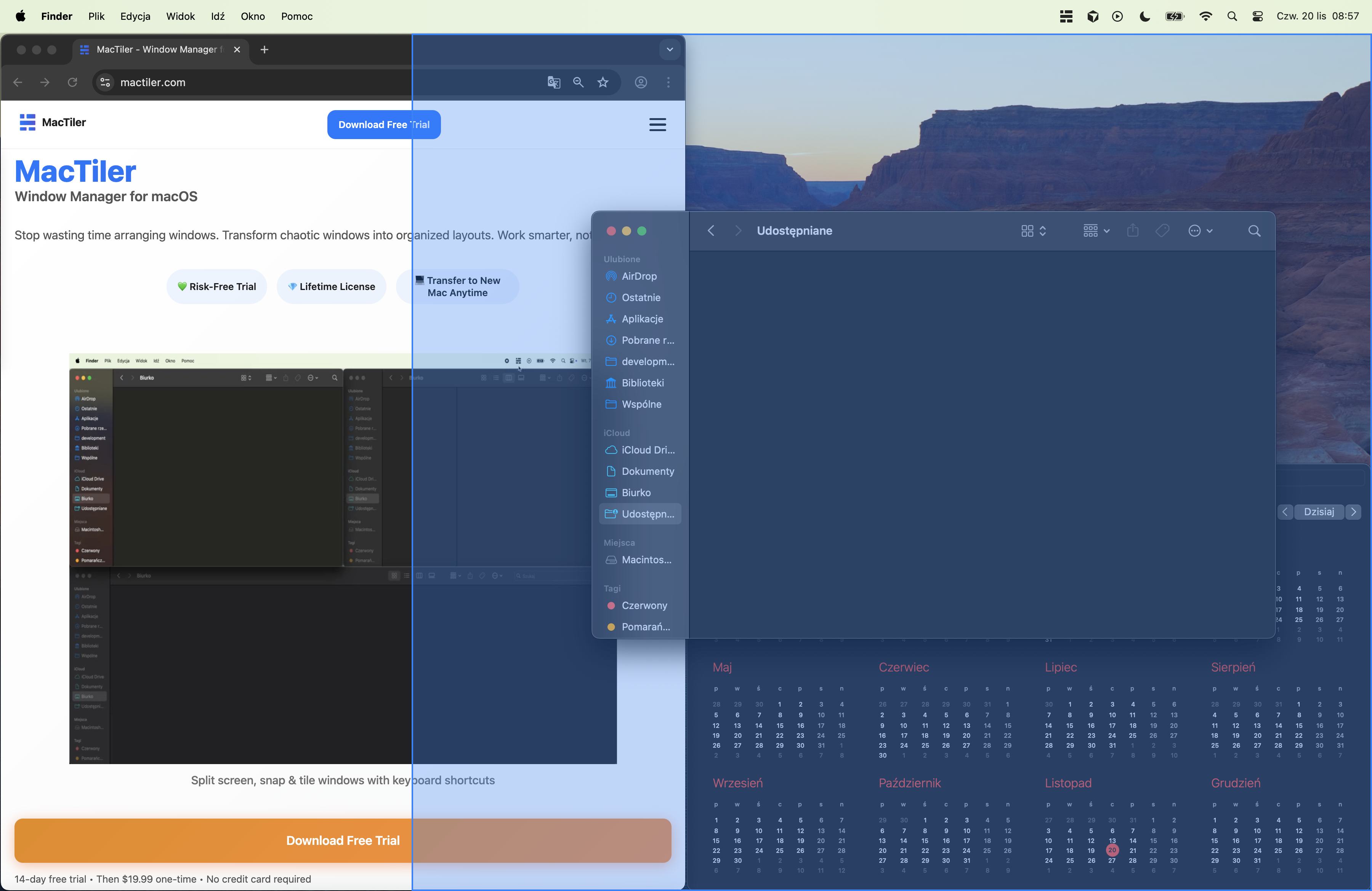Open the Widok menu

(x=180, y=16)
